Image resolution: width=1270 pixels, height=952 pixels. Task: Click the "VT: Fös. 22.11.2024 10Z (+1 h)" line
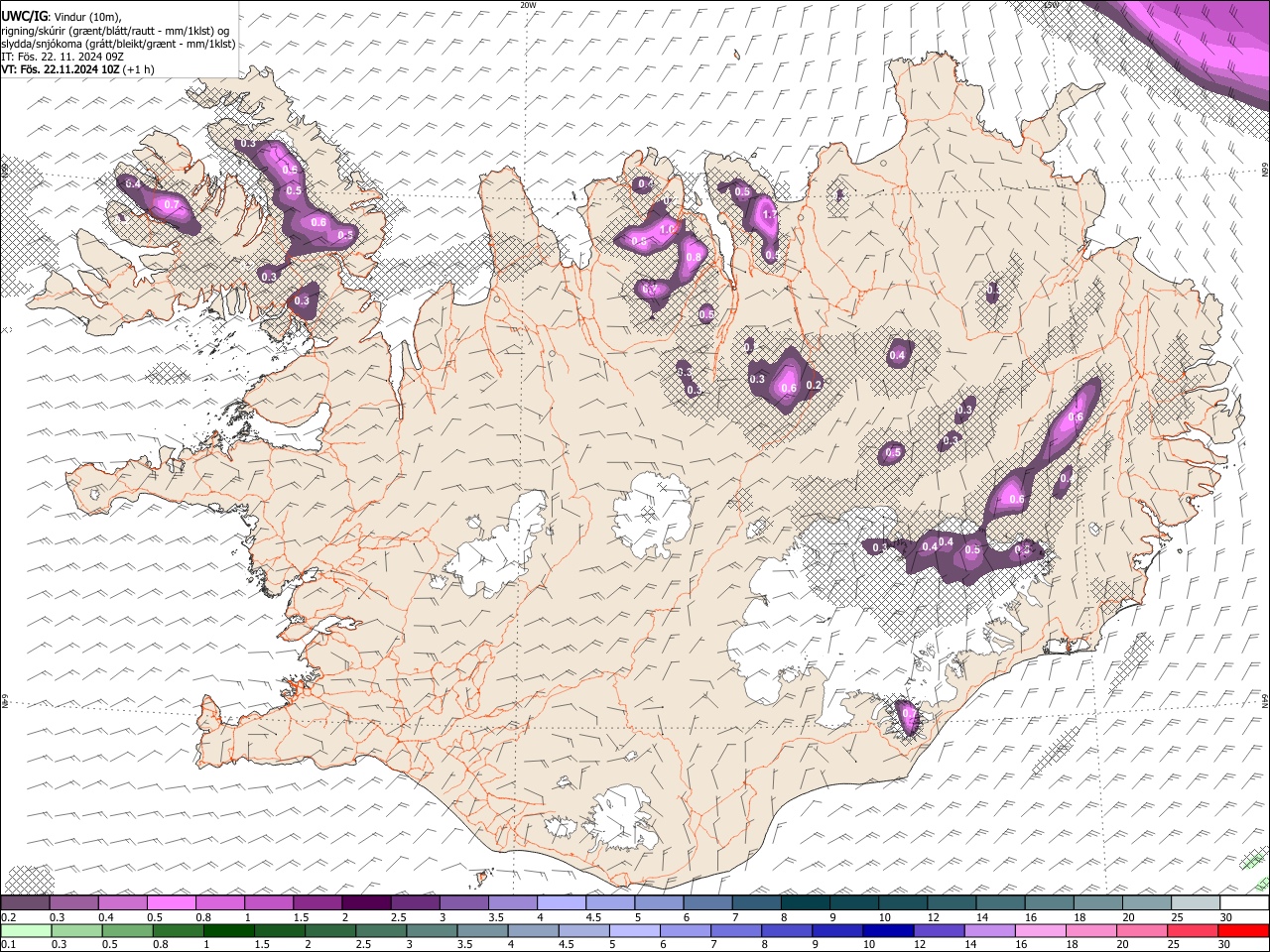[x=78, y=69]
